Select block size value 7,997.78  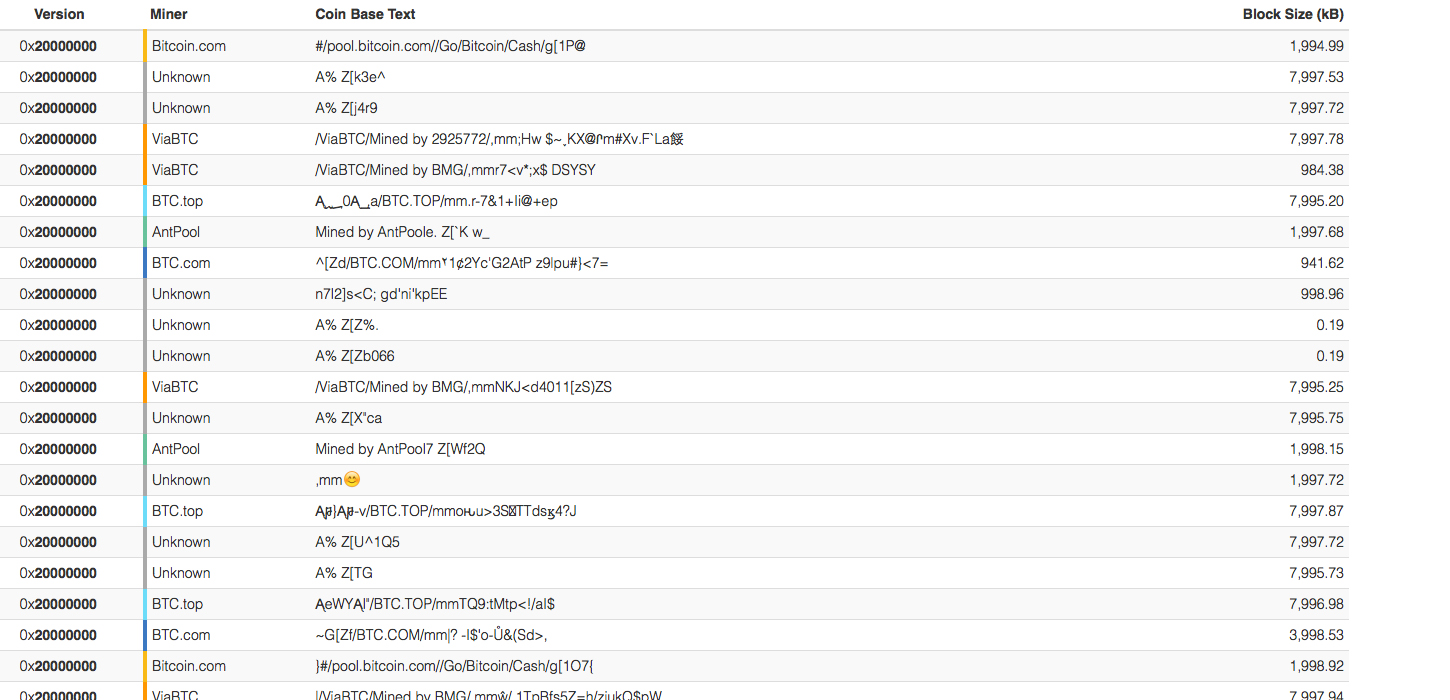1316,139
